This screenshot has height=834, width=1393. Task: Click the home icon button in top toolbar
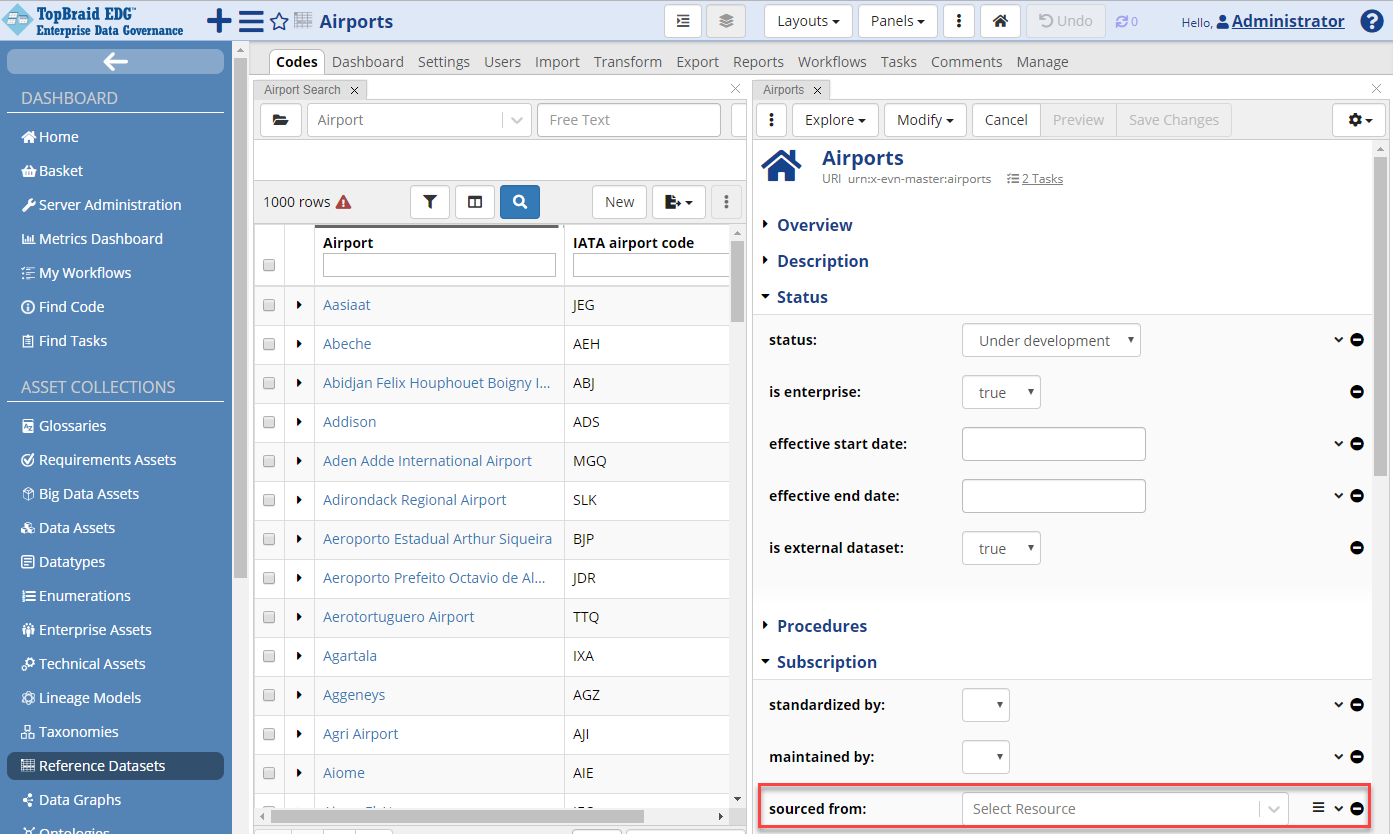click(1000, 21)
